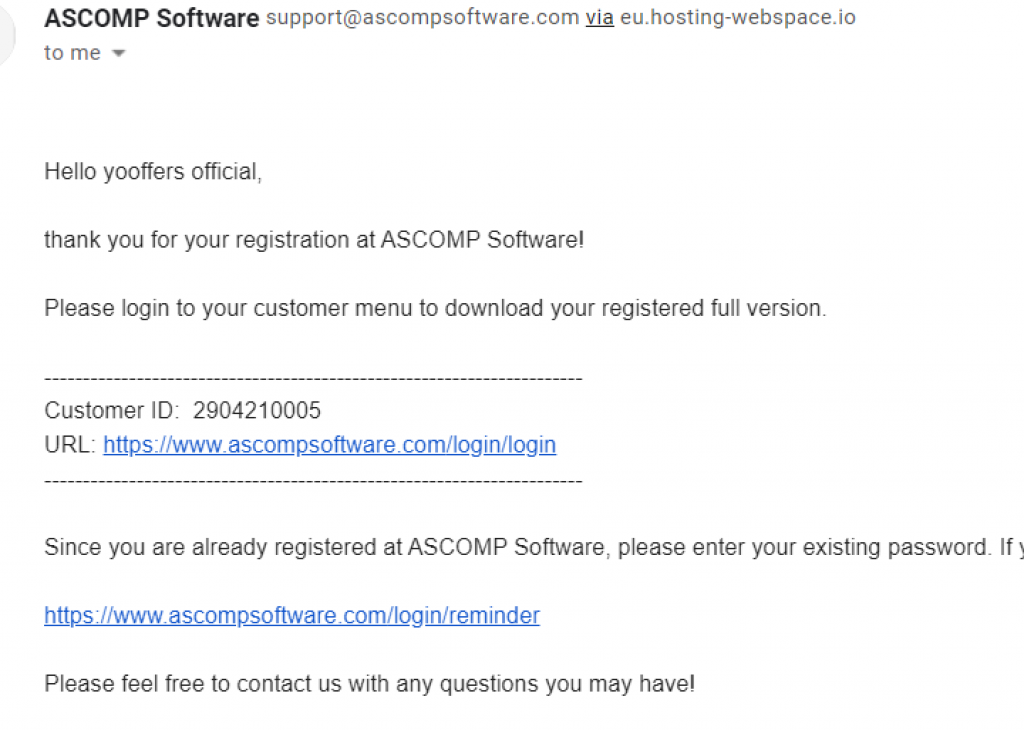1024x730 pixels.
Task: Click the 'Please feel free to contact us' line
Action: click(x=370, y=684)
